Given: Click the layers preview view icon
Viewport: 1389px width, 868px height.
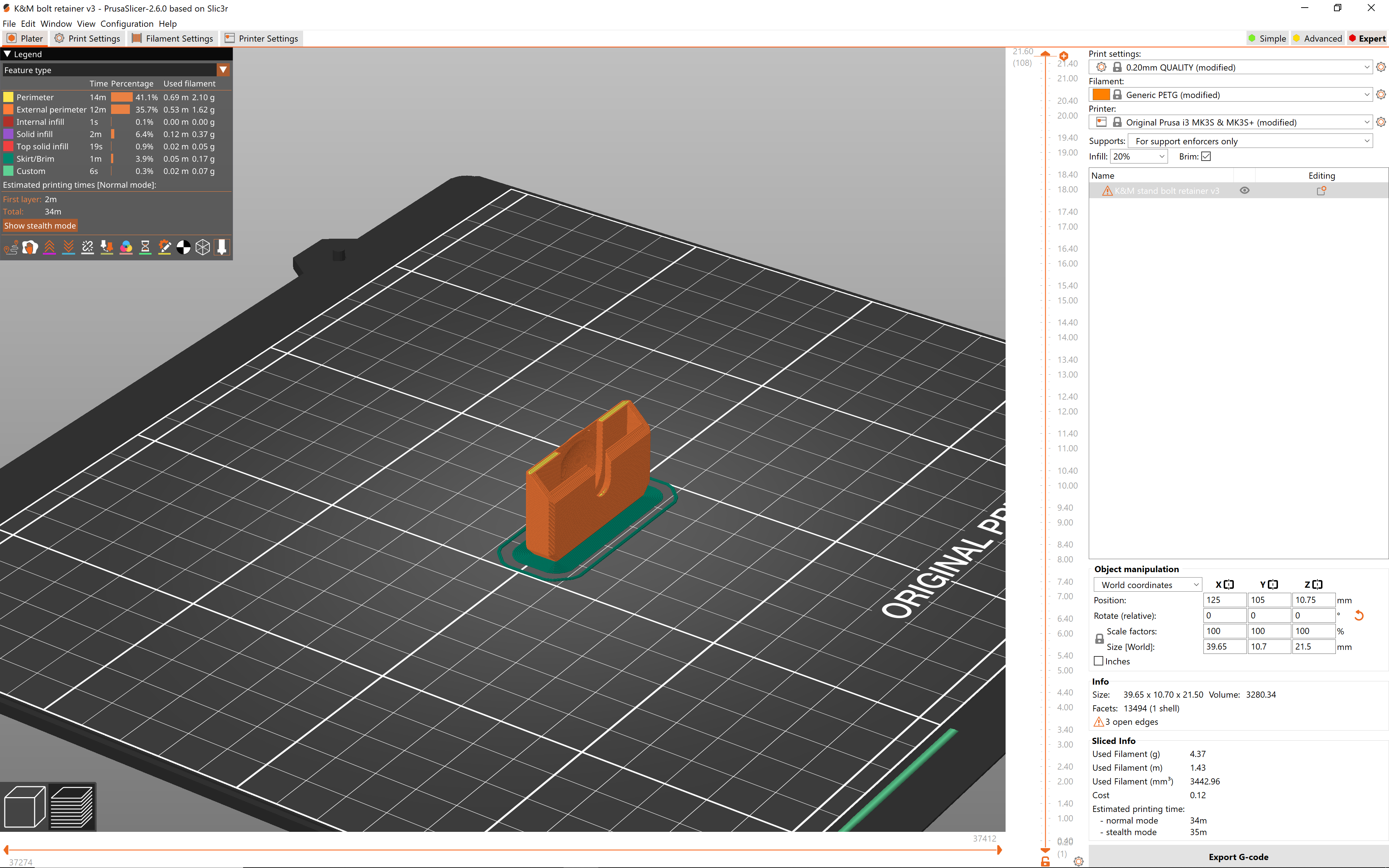Looking at the screenshot, I should click(x=72, y=807).
